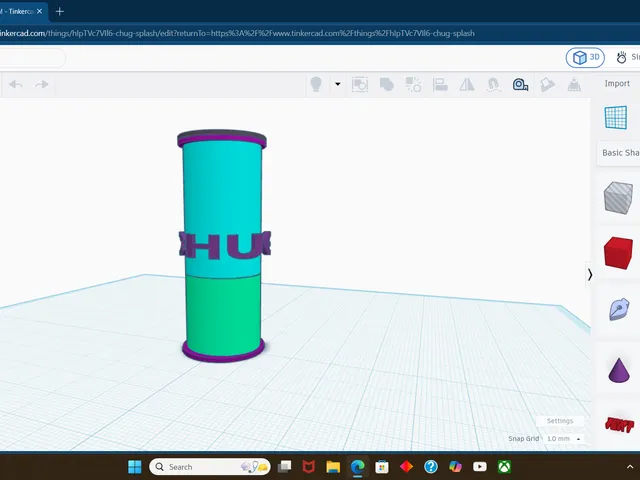Click the Ungroup shapes icon
The height and width of the screenshot is (480, 640).
(413, 84)
